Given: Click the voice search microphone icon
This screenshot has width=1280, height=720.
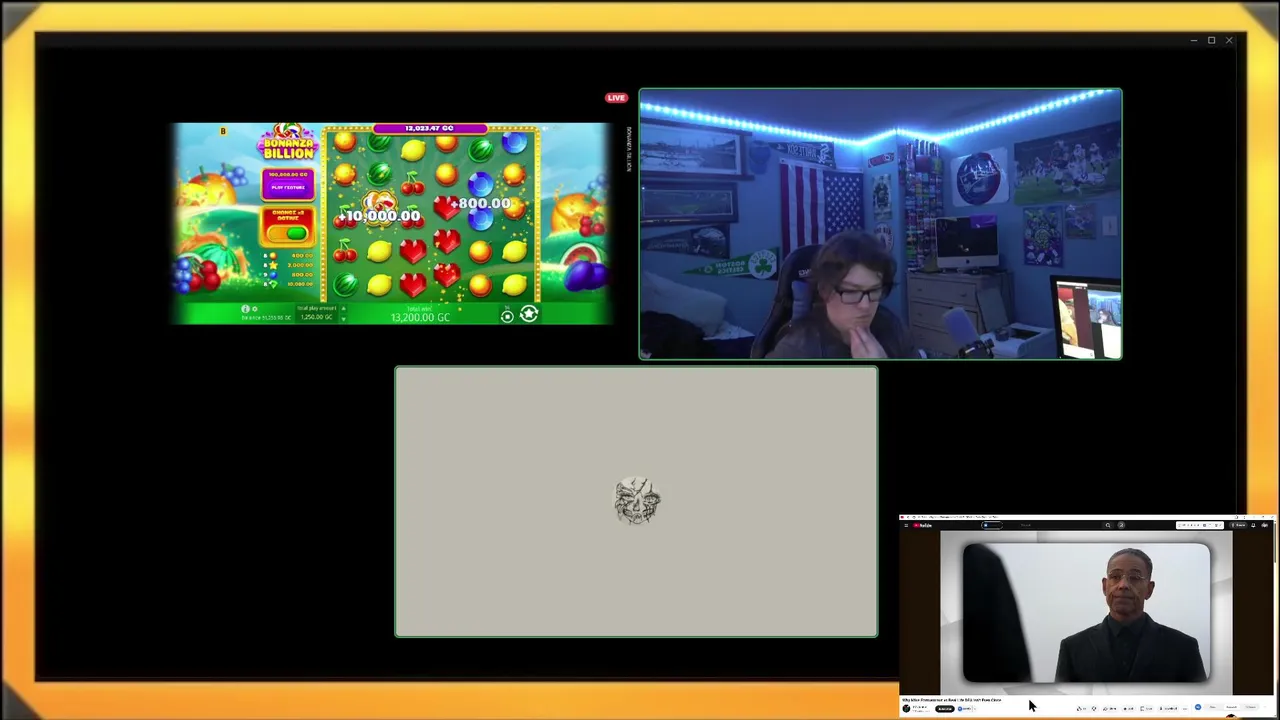Looking at the screenshot, I should point(1121,525).
